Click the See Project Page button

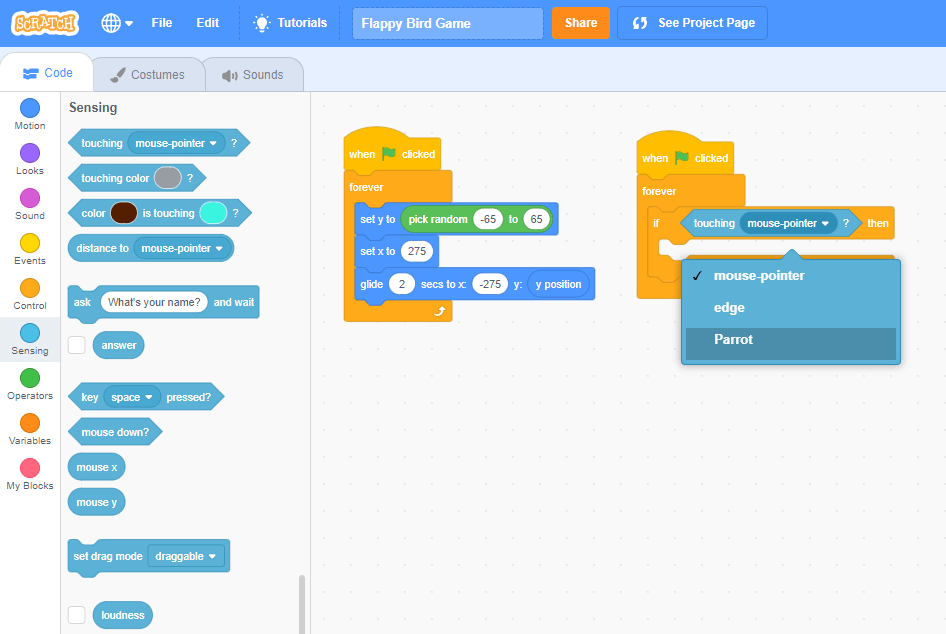(692, 23)
